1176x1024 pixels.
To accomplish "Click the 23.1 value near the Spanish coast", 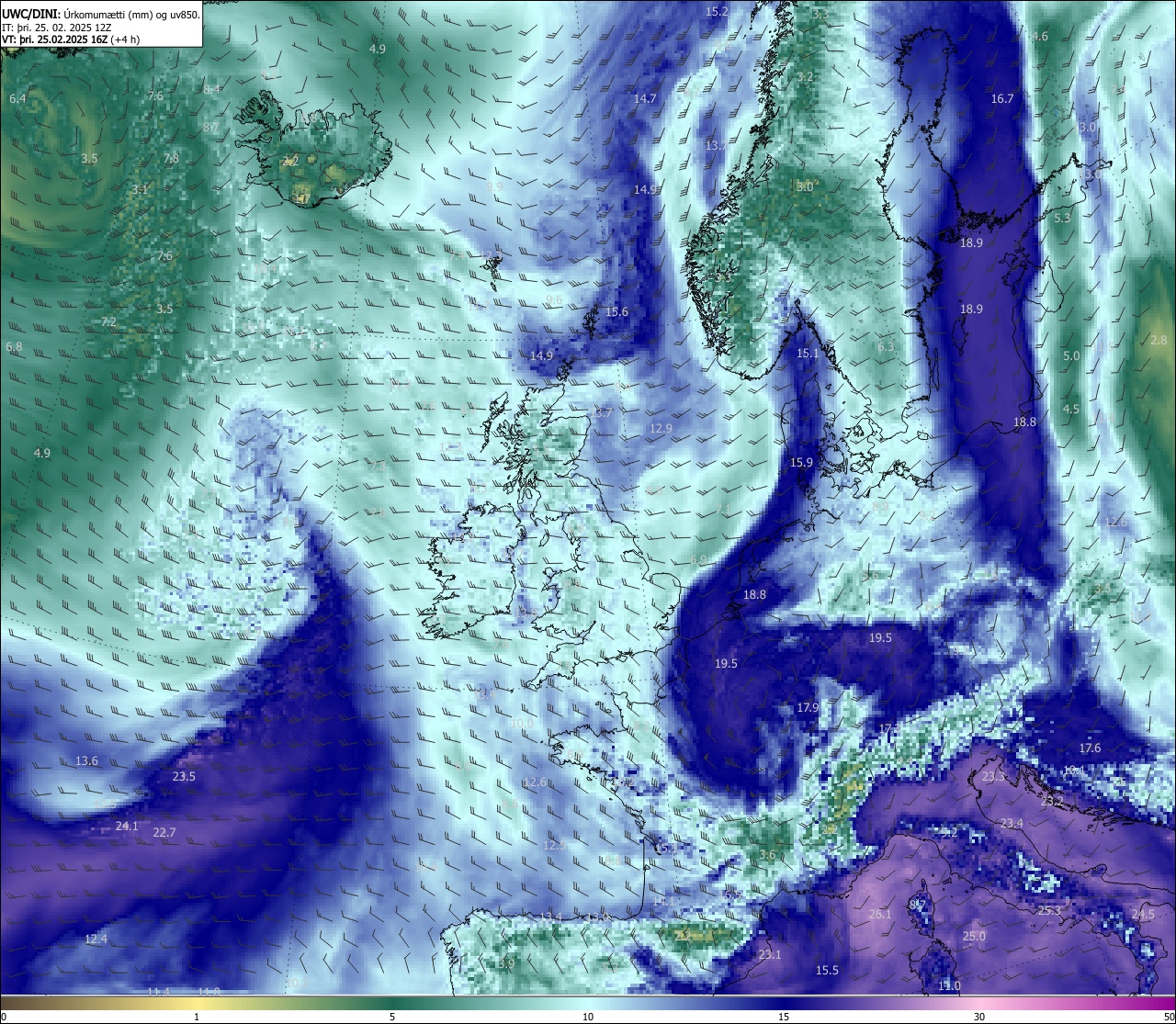I will tap(770, 954).
